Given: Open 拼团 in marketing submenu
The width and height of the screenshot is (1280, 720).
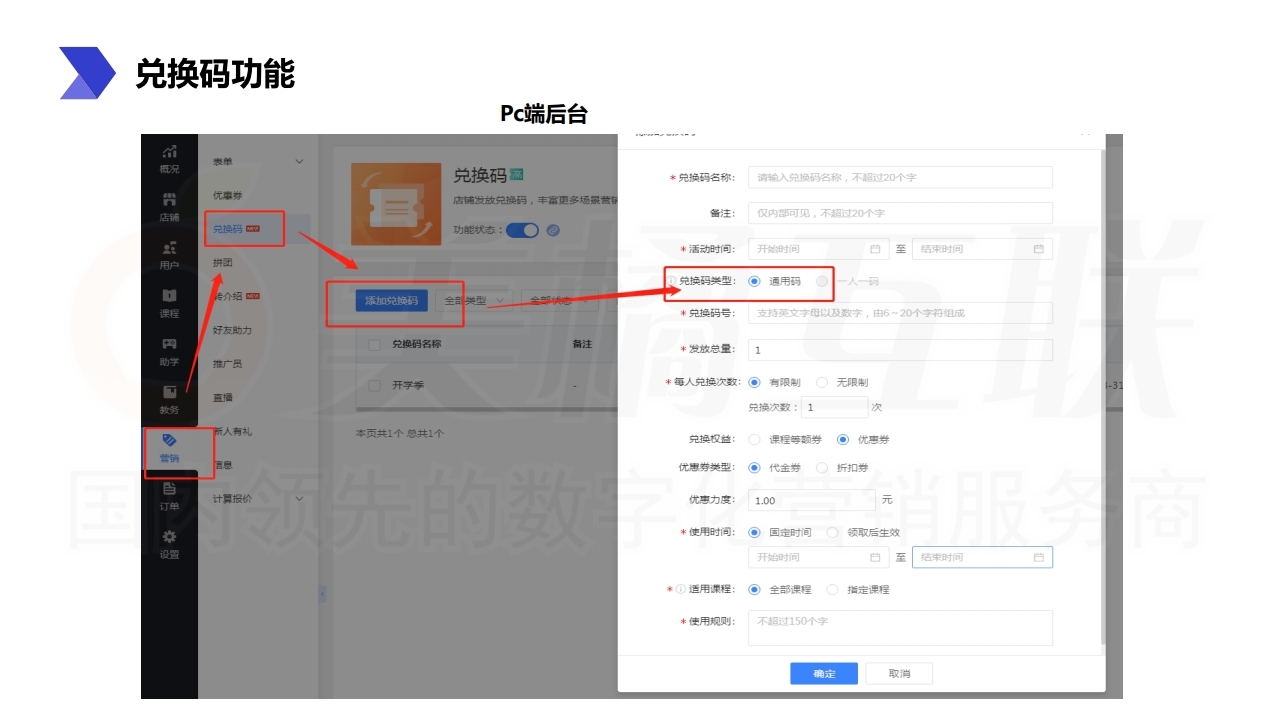Looking at the screenshot, I should click(x=222, y=262).
